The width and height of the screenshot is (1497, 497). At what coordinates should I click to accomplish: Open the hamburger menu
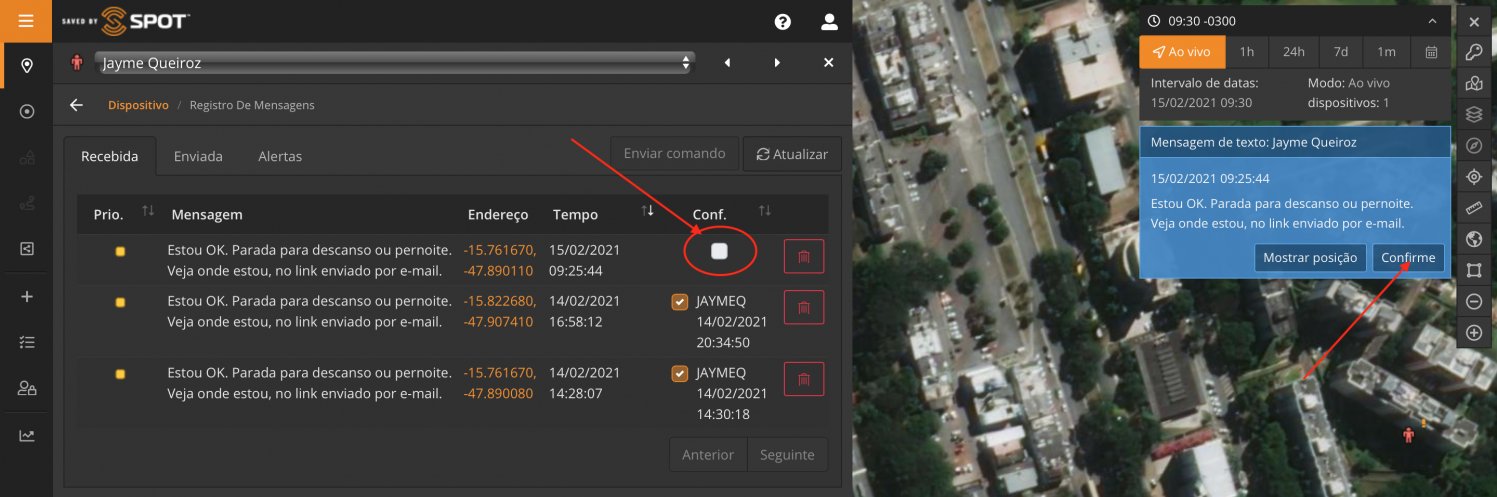coord(26,21)
